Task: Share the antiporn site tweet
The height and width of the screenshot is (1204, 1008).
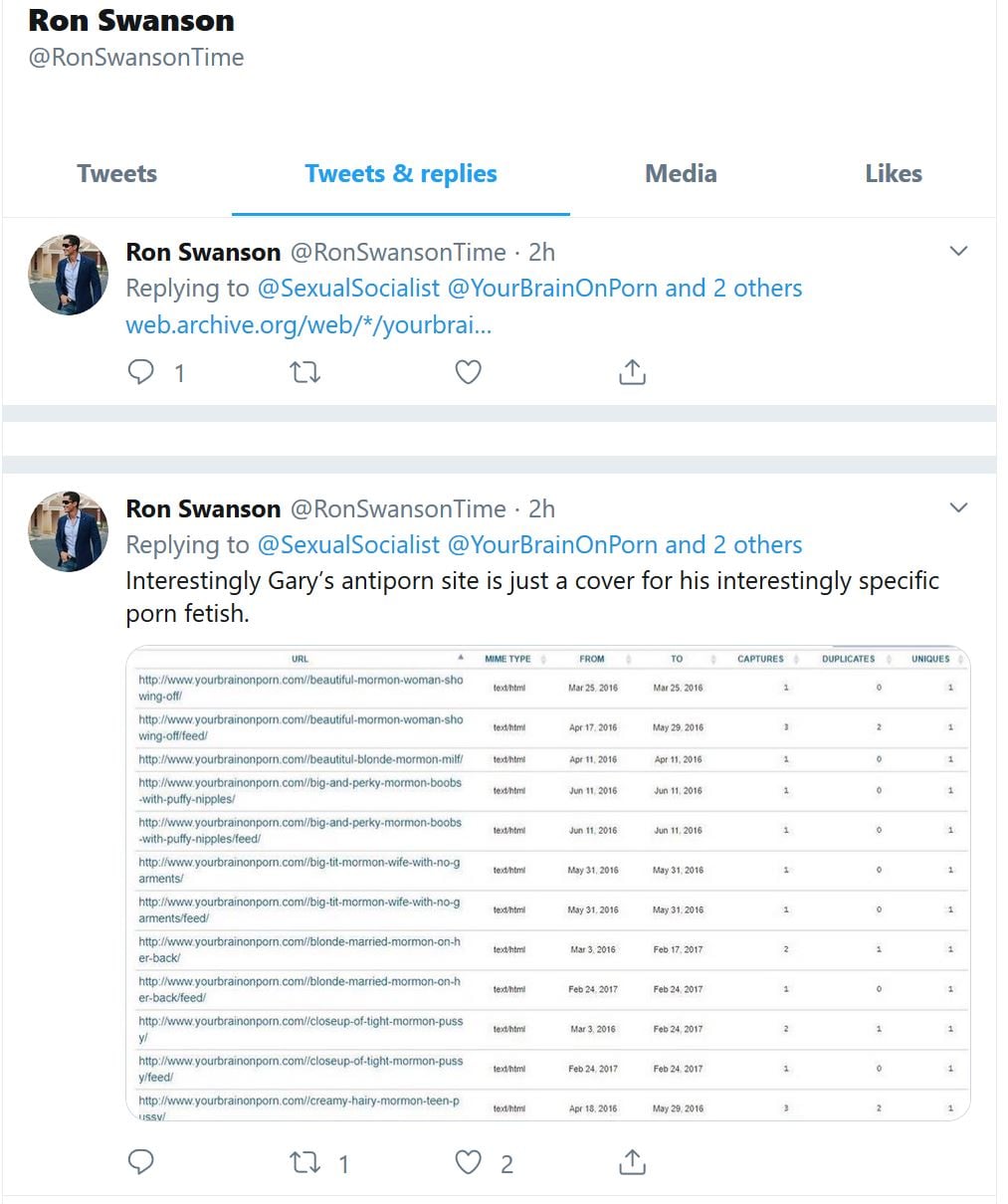Action: tap(633, 1162)
